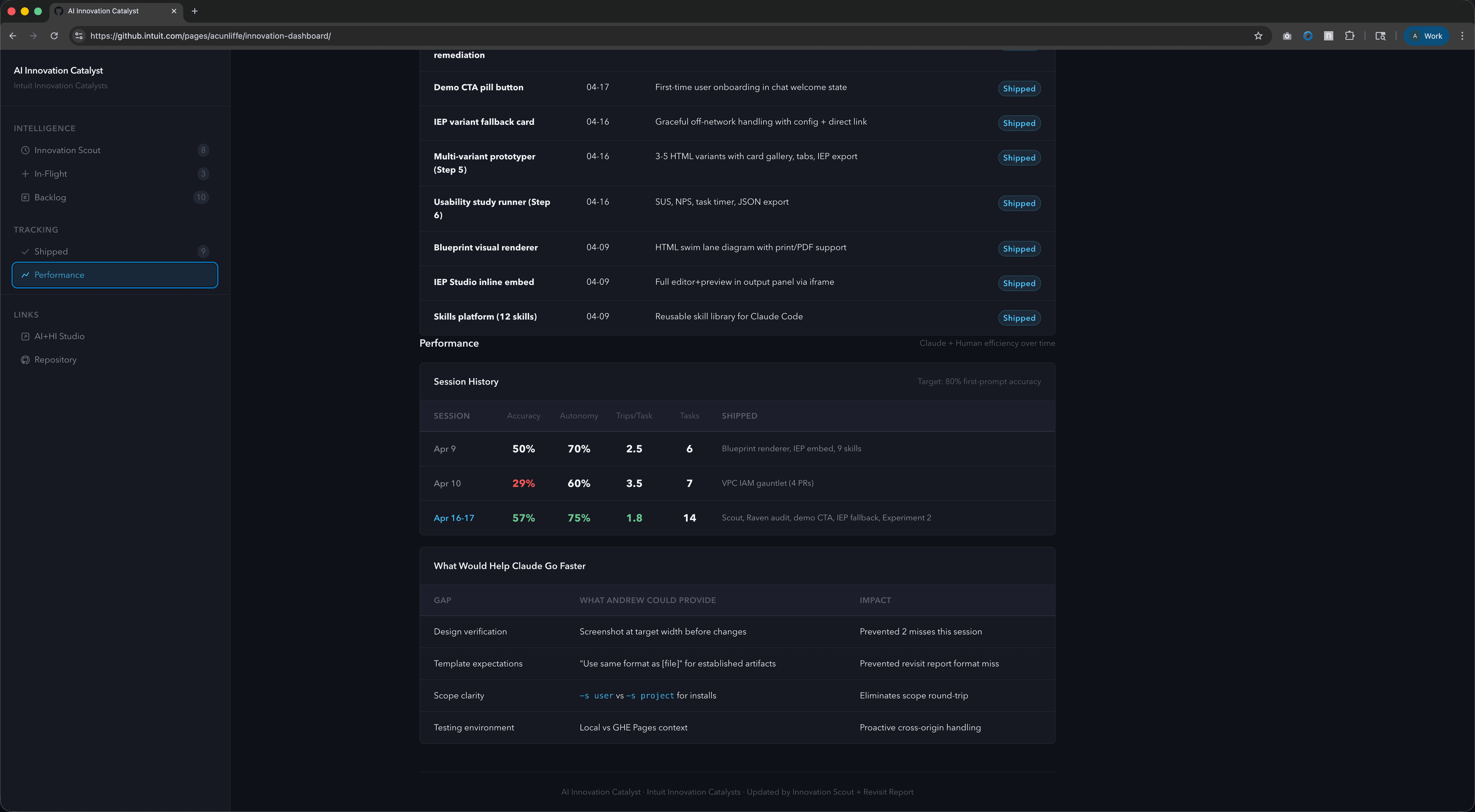This screenshot has height=812, width=1475.
Task: Select the Performance sidebar item
Action: tap(114, 275)
